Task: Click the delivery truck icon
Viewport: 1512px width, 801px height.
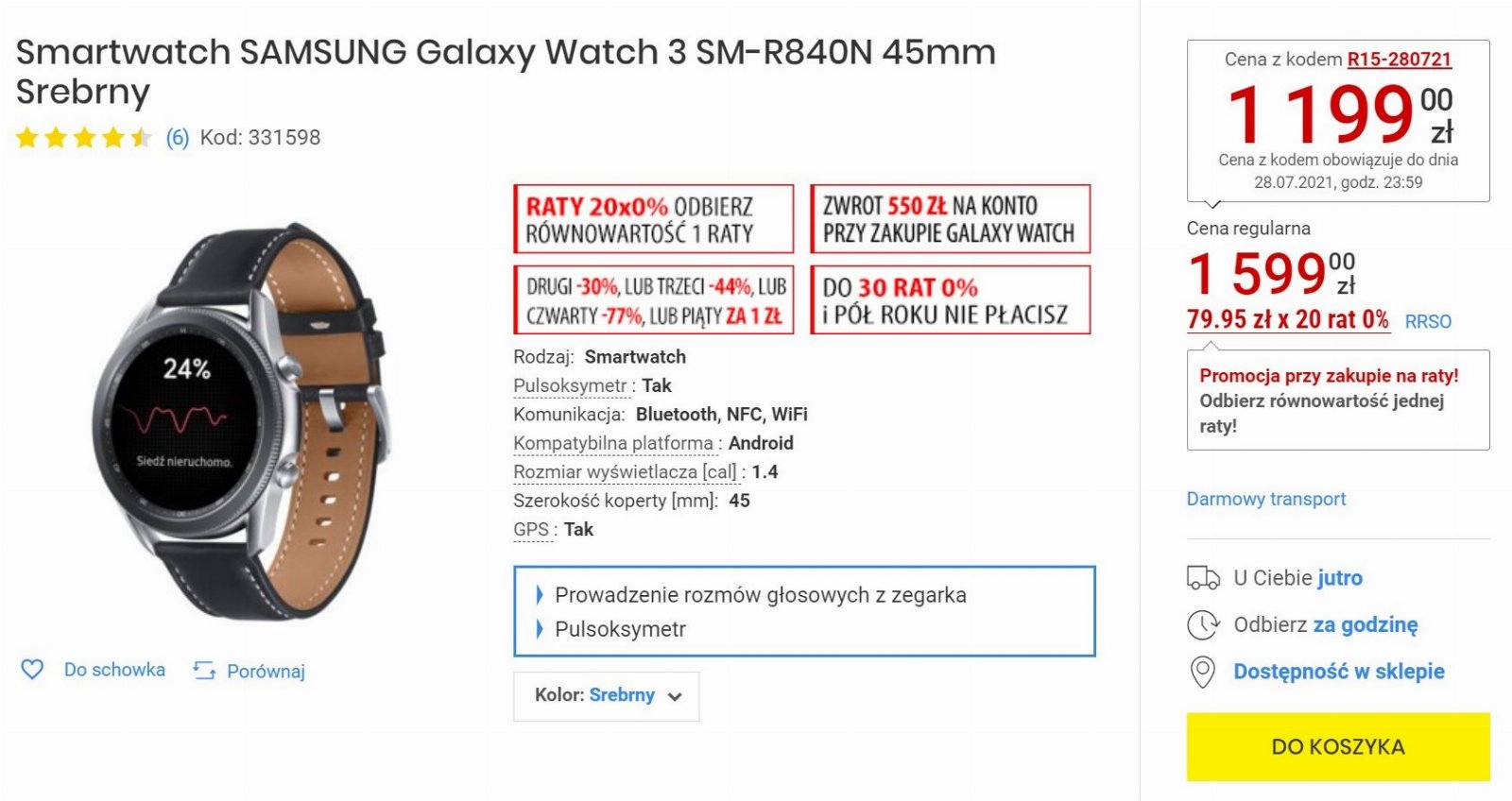Action: tap(1203, 577)
